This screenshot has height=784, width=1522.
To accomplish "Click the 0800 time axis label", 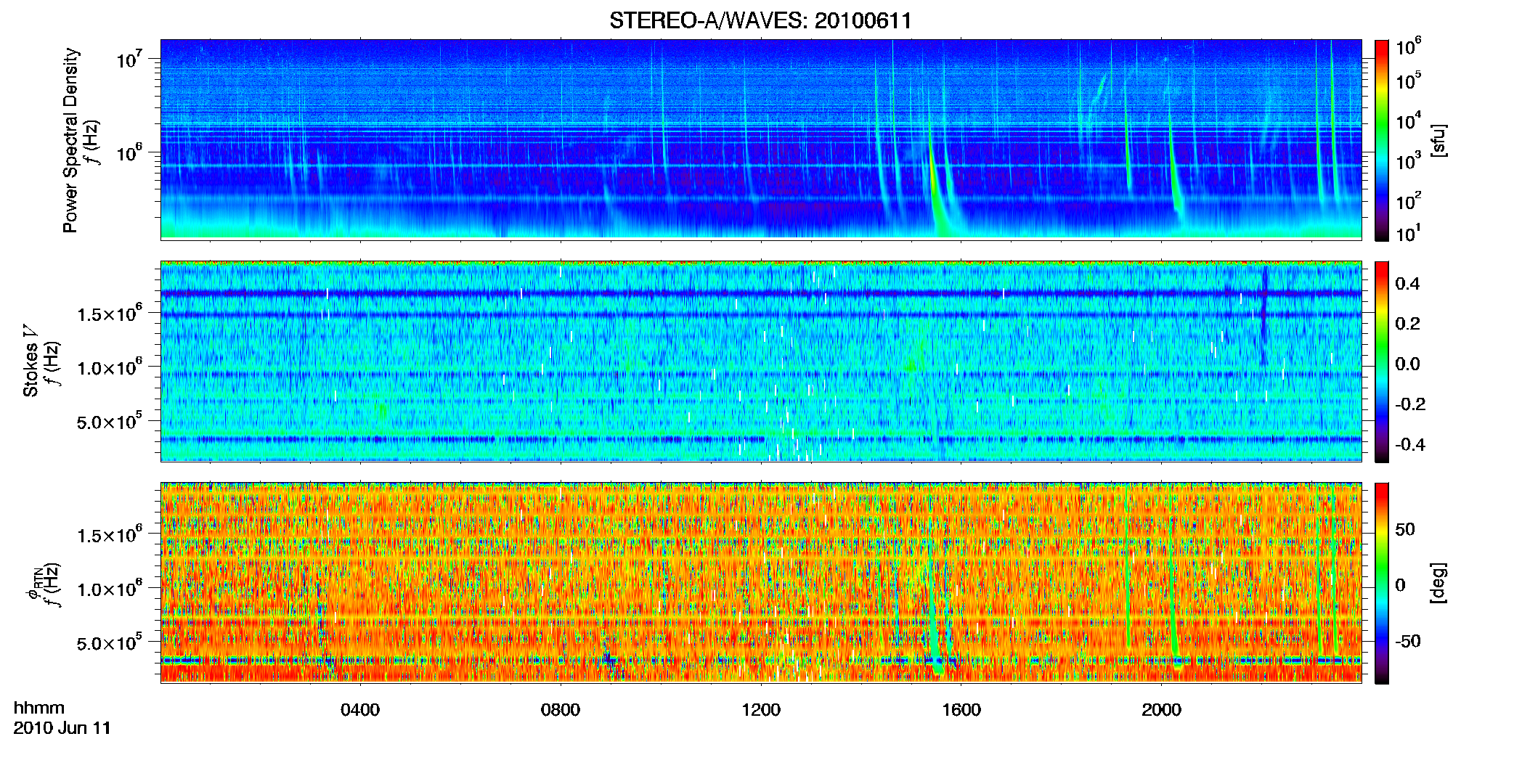I will pos(561,710).
